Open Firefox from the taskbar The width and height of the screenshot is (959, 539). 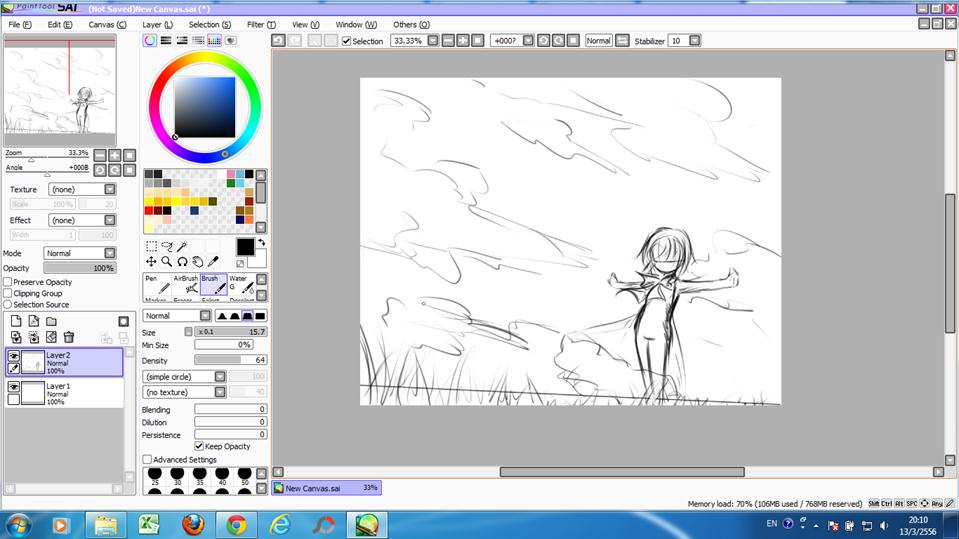pos(192,525)
